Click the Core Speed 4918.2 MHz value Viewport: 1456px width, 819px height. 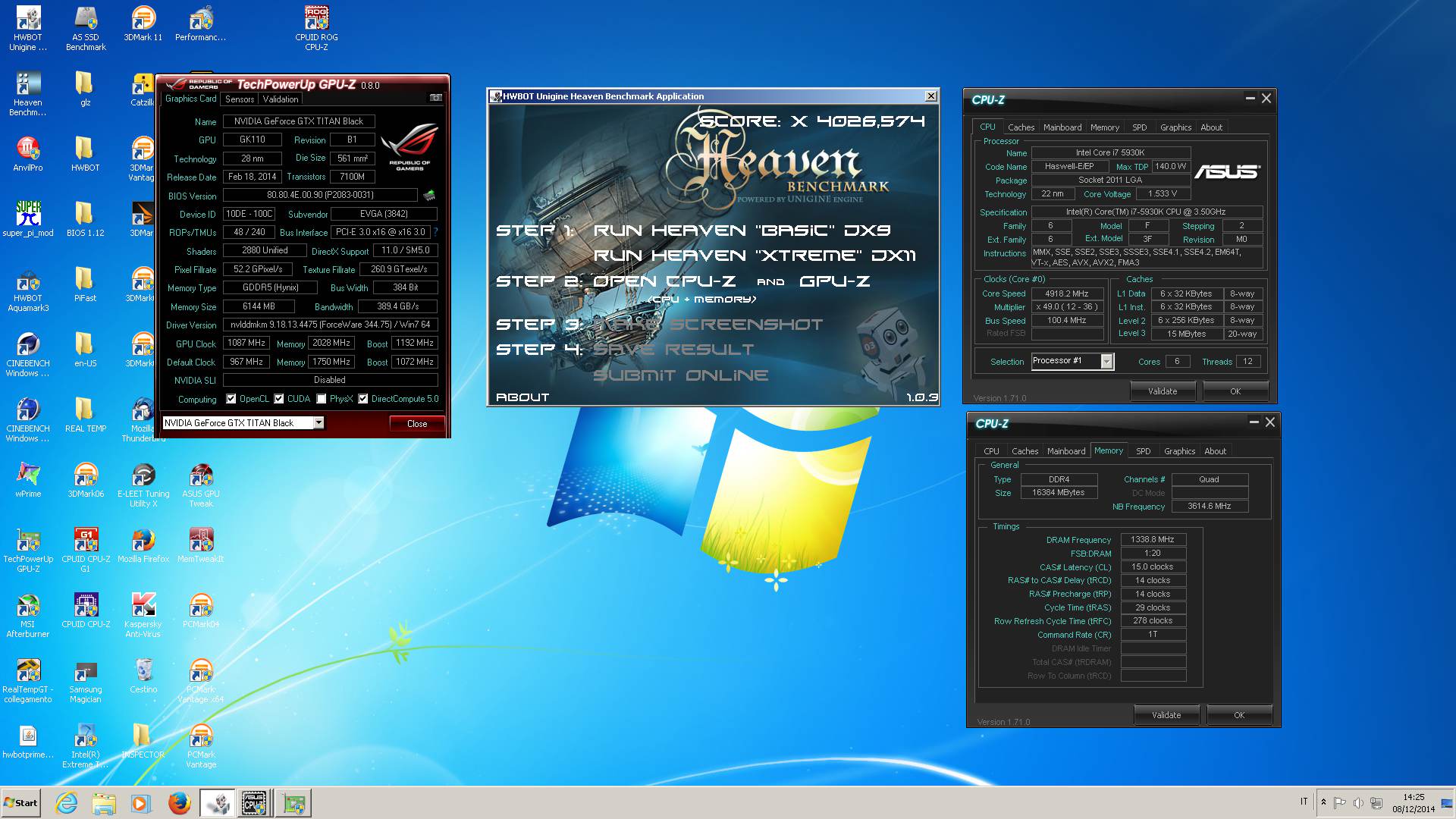click(1066, 293)
